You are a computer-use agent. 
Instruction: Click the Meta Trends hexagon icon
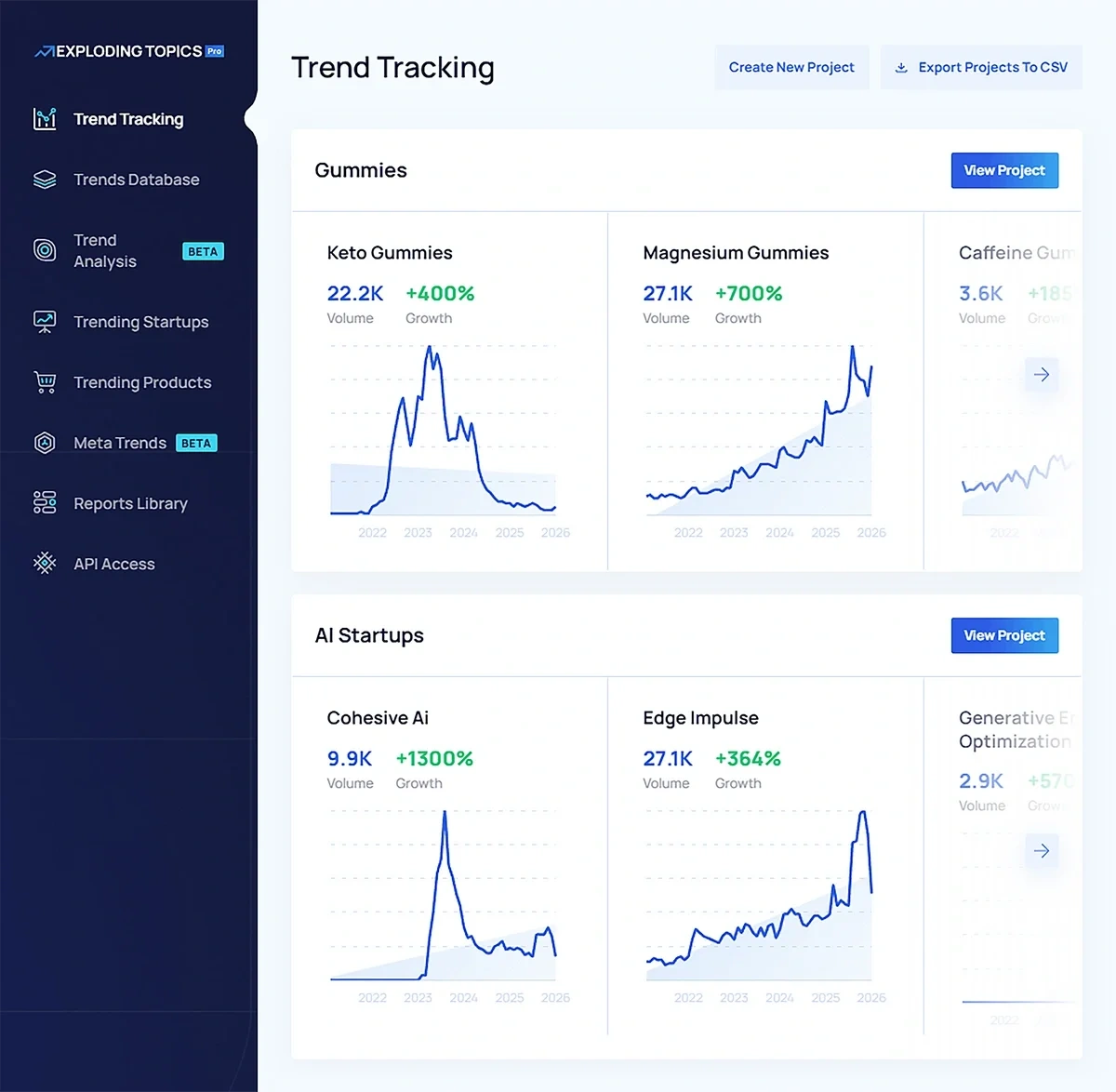click(x=45, y=443)
